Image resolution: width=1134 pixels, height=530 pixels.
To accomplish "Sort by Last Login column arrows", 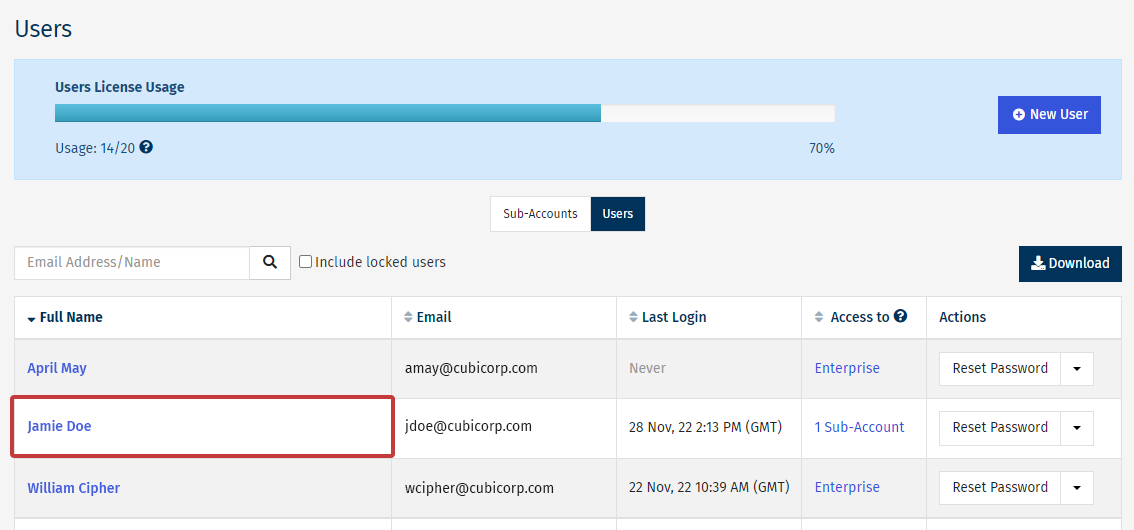I will [633, 317].
